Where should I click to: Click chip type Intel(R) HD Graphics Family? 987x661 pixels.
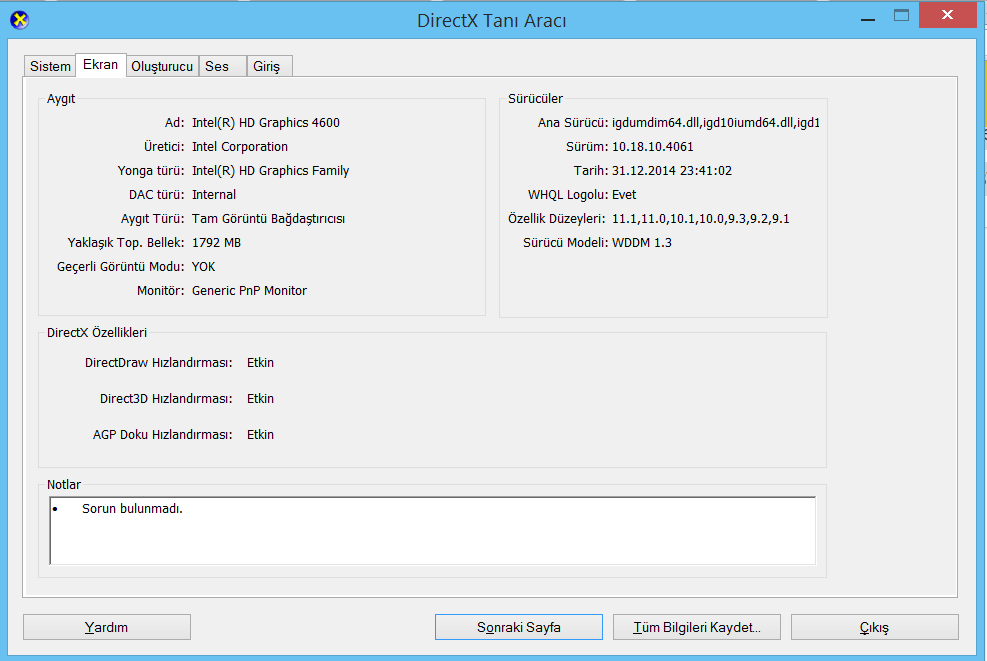[271, 171]
